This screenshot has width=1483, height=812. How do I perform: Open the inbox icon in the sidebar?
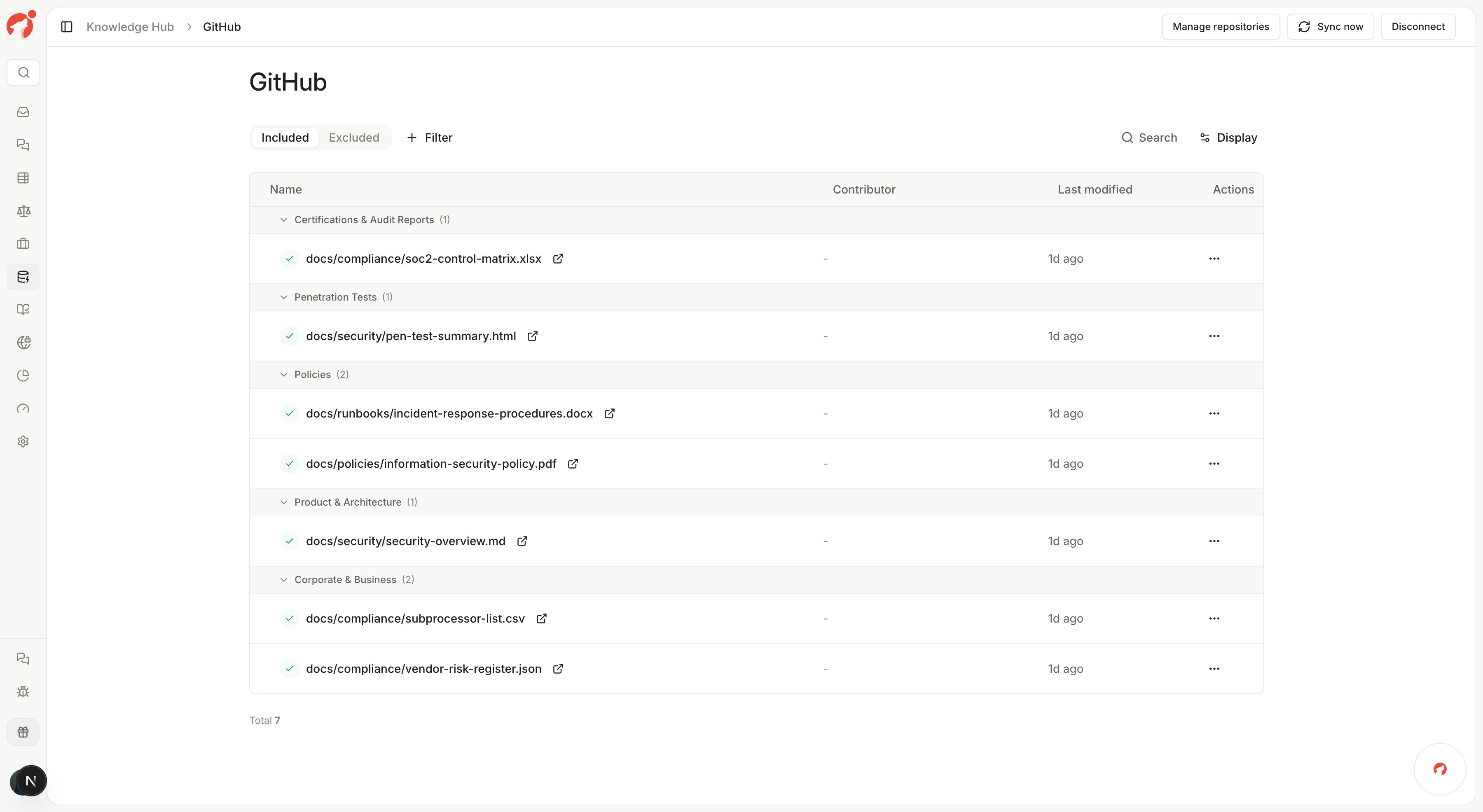(23, 112)
